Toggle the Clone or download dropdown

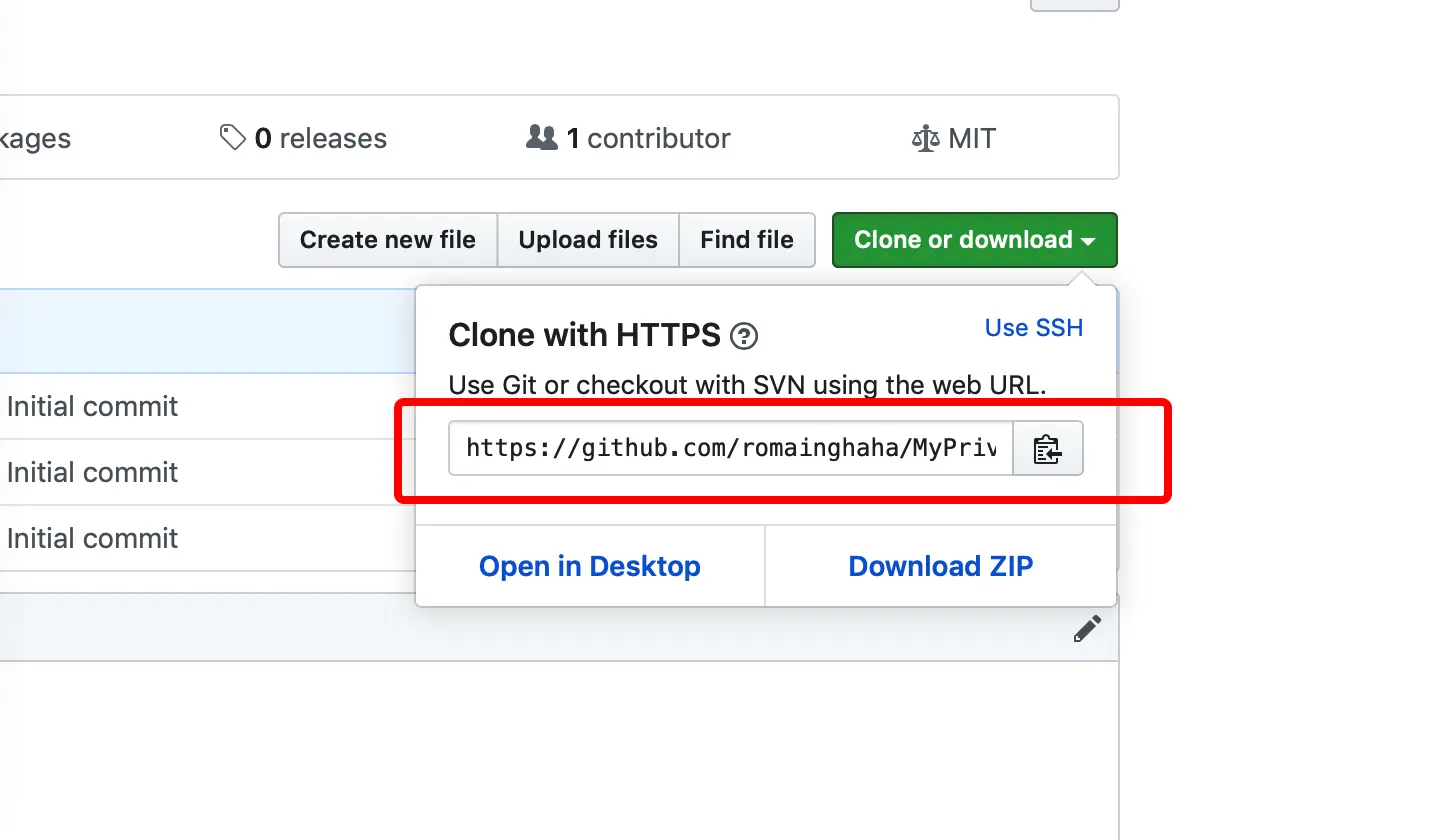(x=974, y=240)
